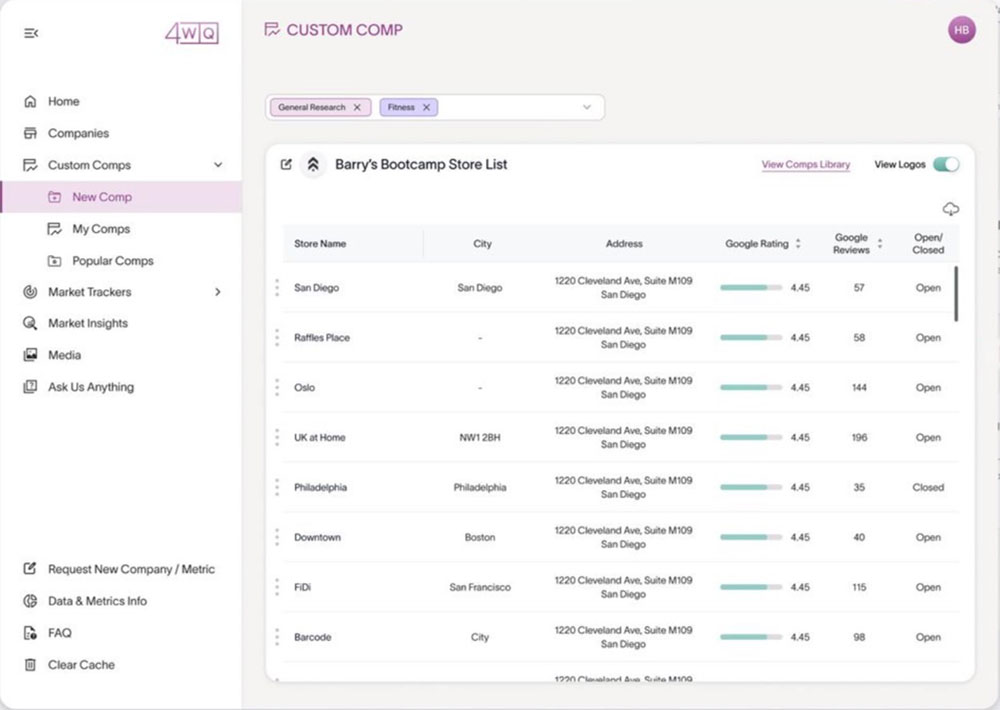The image size is (1000, 710).
Task: Click the Store Name column header
Action: [320, 244]
